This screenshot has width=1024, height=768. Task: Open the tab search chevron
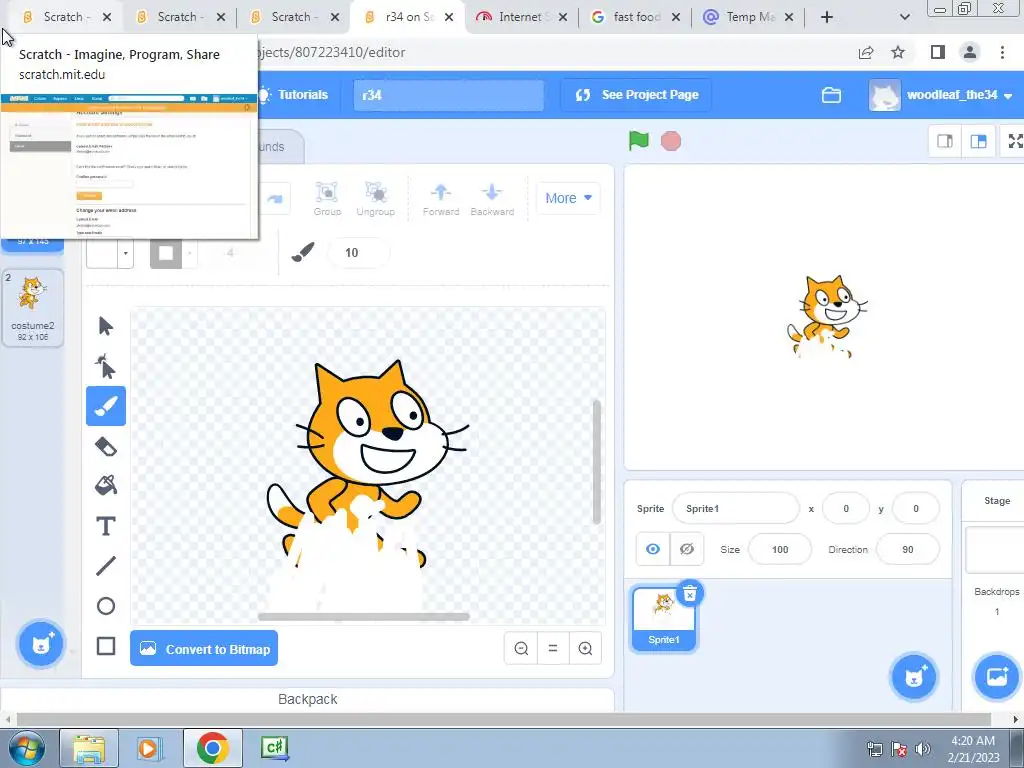904,17
